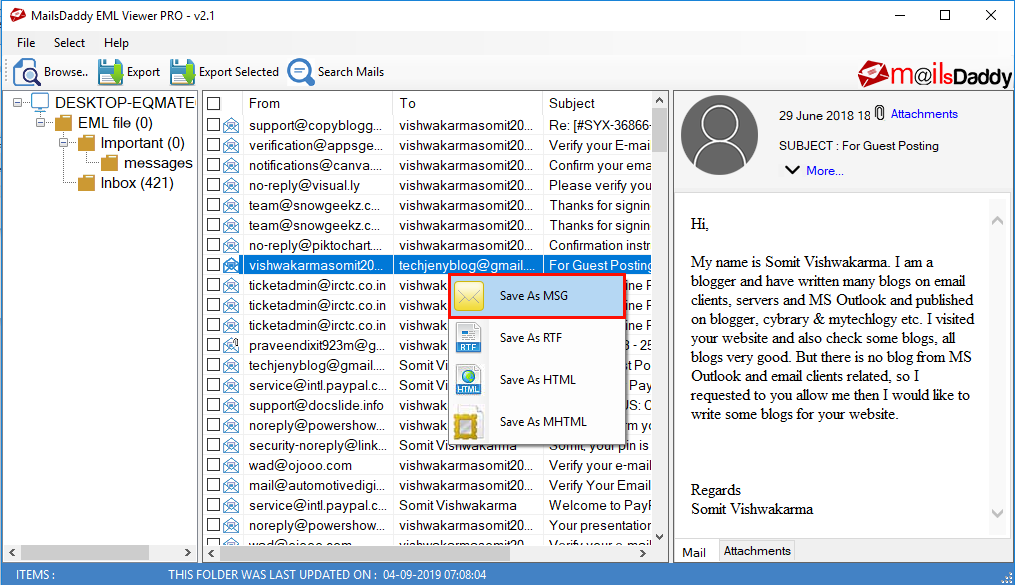Click the EML file folder icon

(63, 123)
